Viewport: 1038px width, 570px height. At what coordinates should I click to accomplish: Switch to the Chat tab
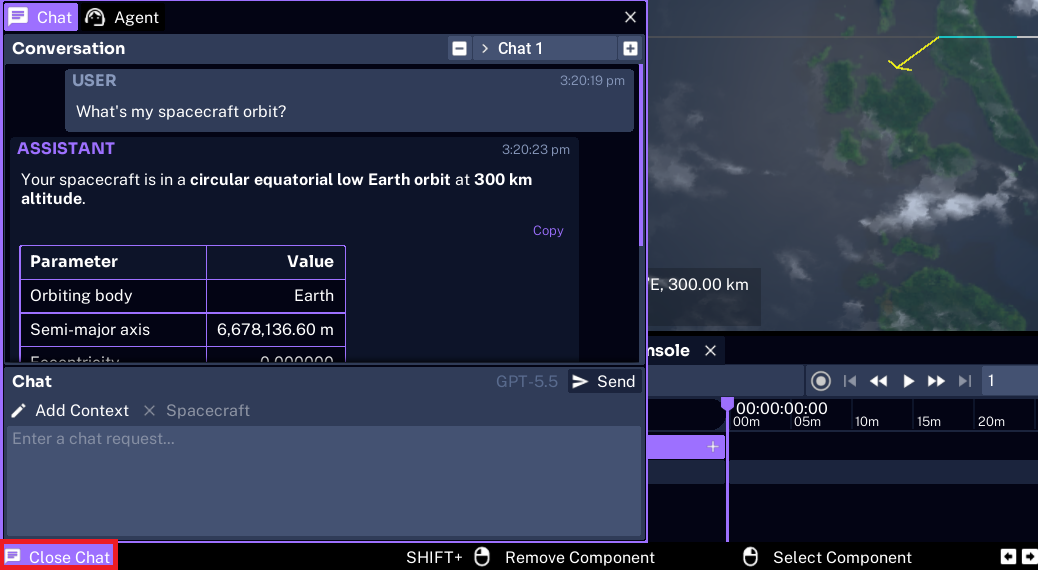[40, 17]
